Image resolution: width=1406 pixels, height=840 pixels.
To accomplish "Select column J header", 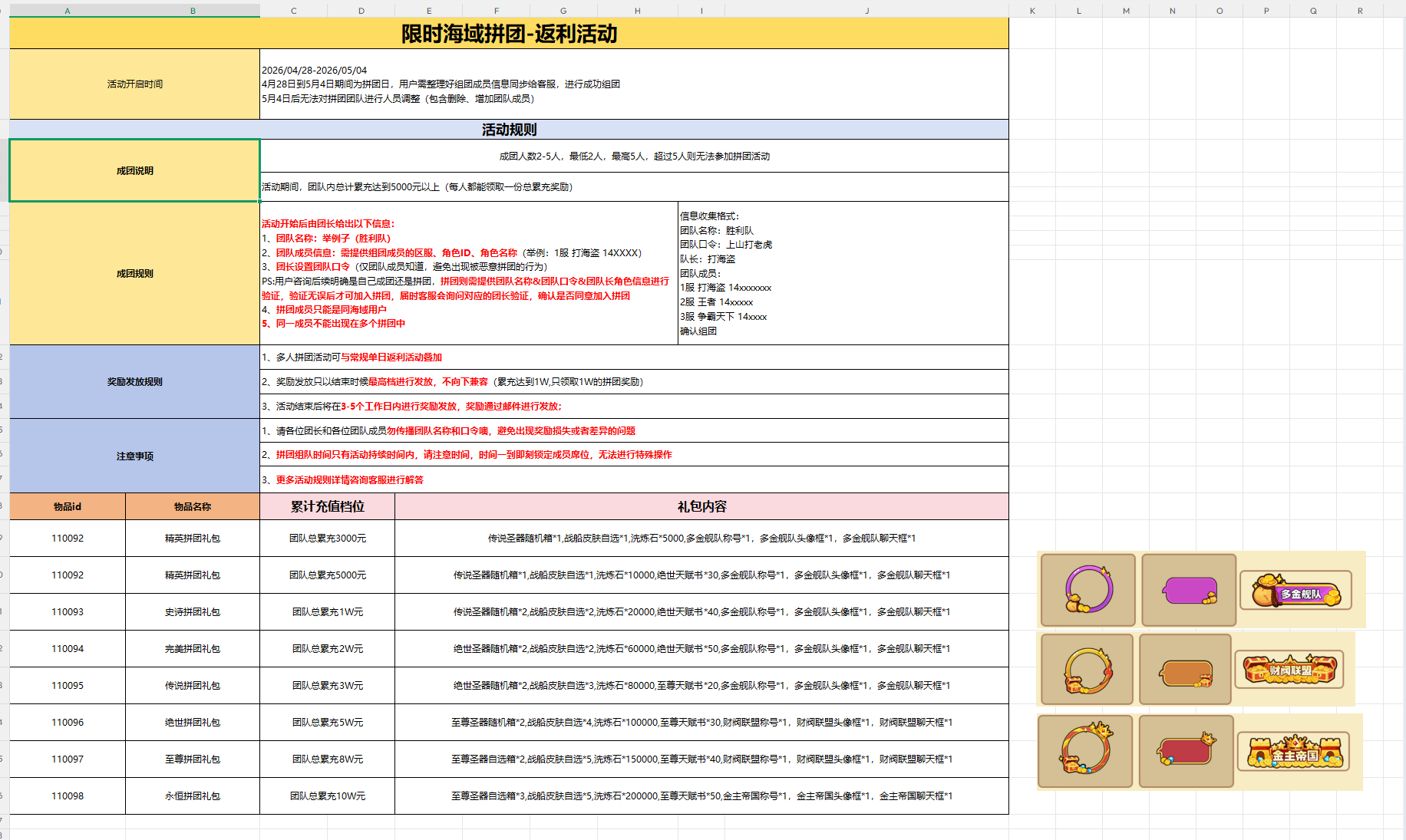I will [x=866, y=11].
